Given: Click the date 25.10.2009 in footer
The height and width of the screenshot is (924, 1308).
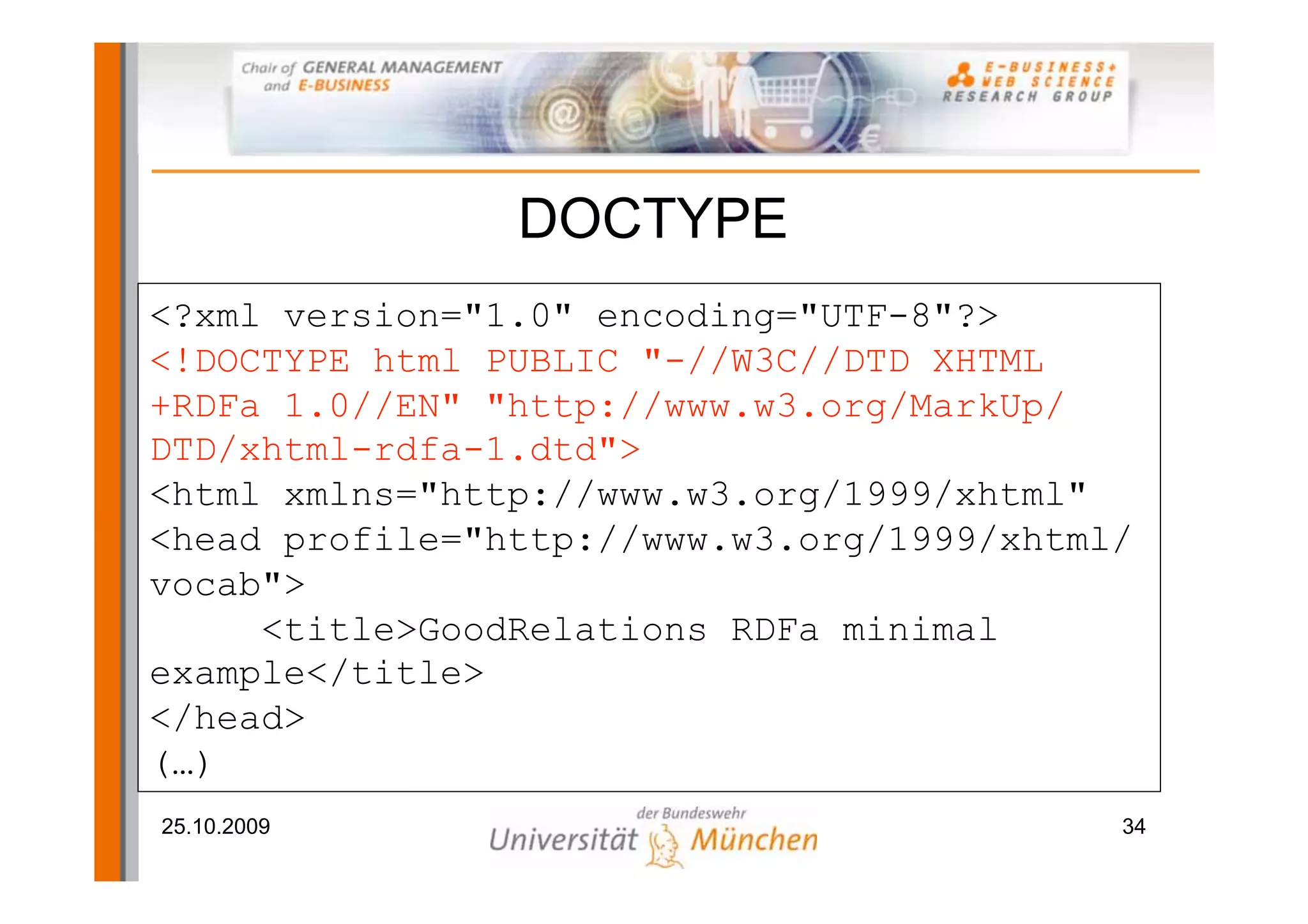Looking at the screenshot, I should click(216, 827).
